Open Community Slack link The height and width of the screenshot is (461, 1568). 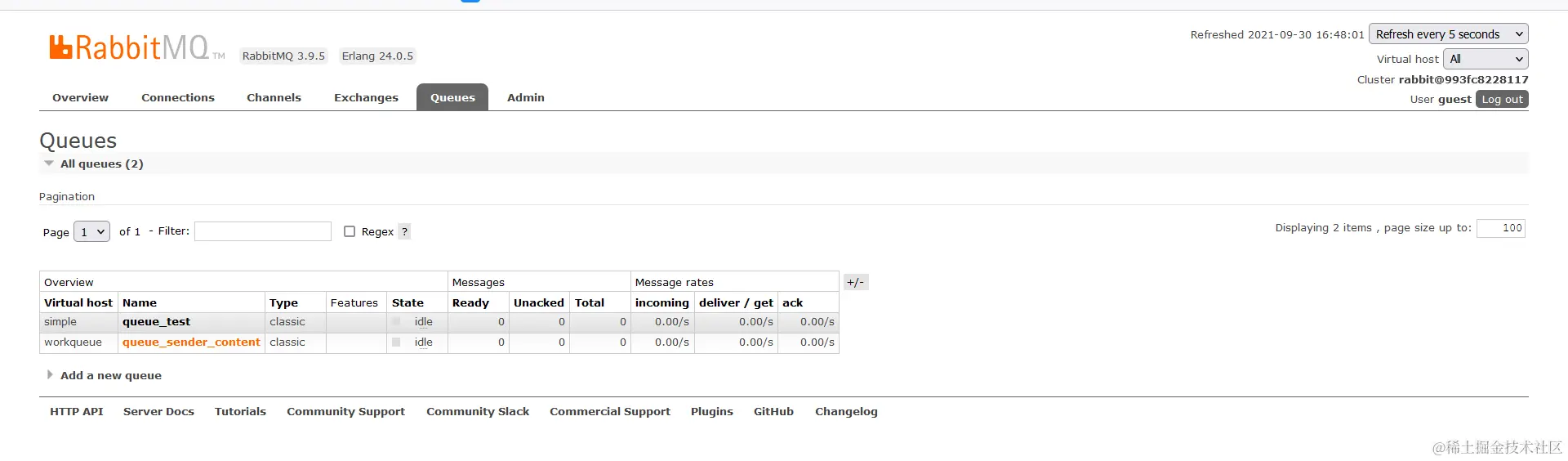478,411
